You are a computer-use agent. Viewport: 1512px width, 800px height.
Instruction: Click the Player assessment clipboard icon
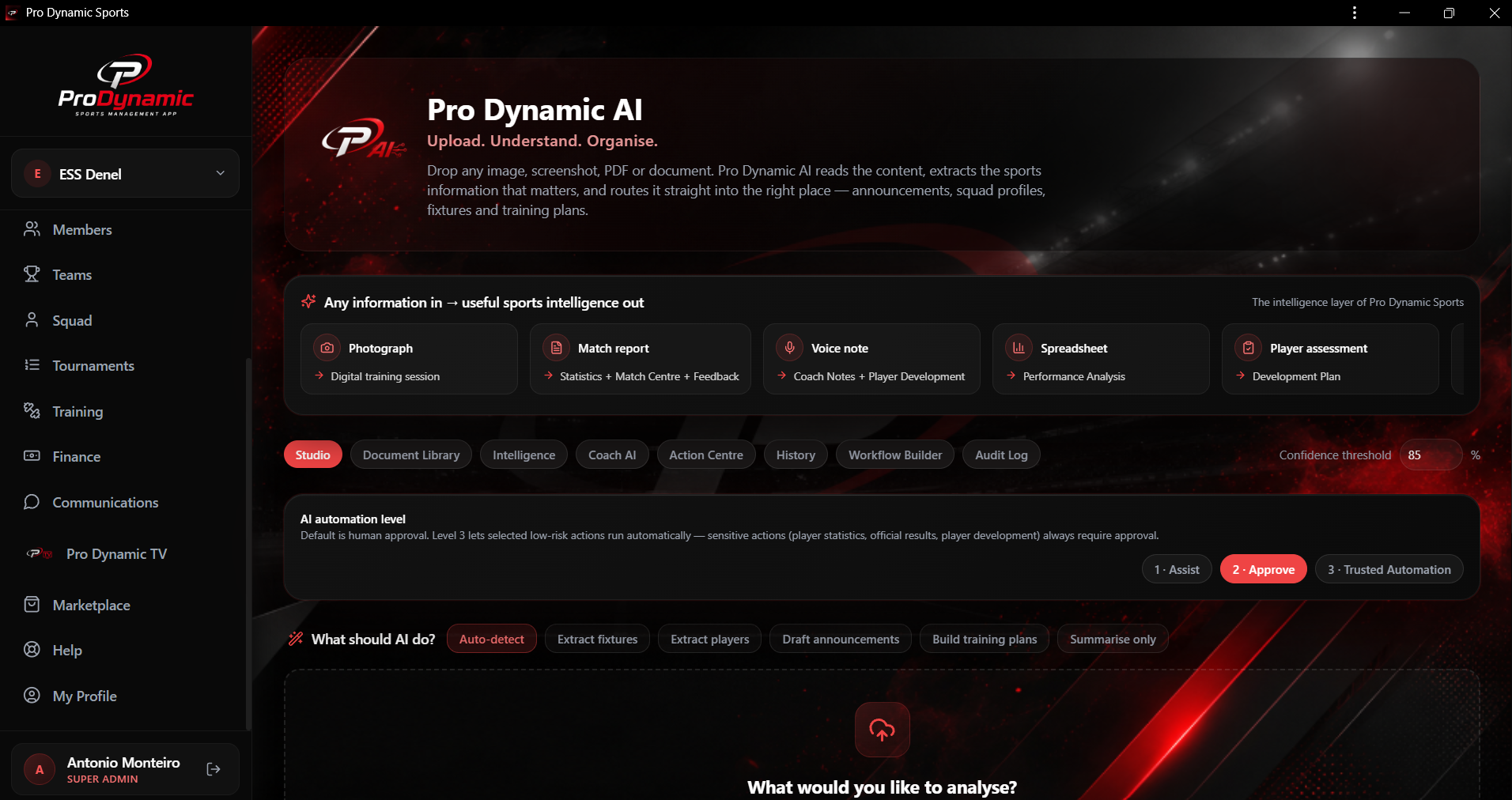tap(1248, 348)
